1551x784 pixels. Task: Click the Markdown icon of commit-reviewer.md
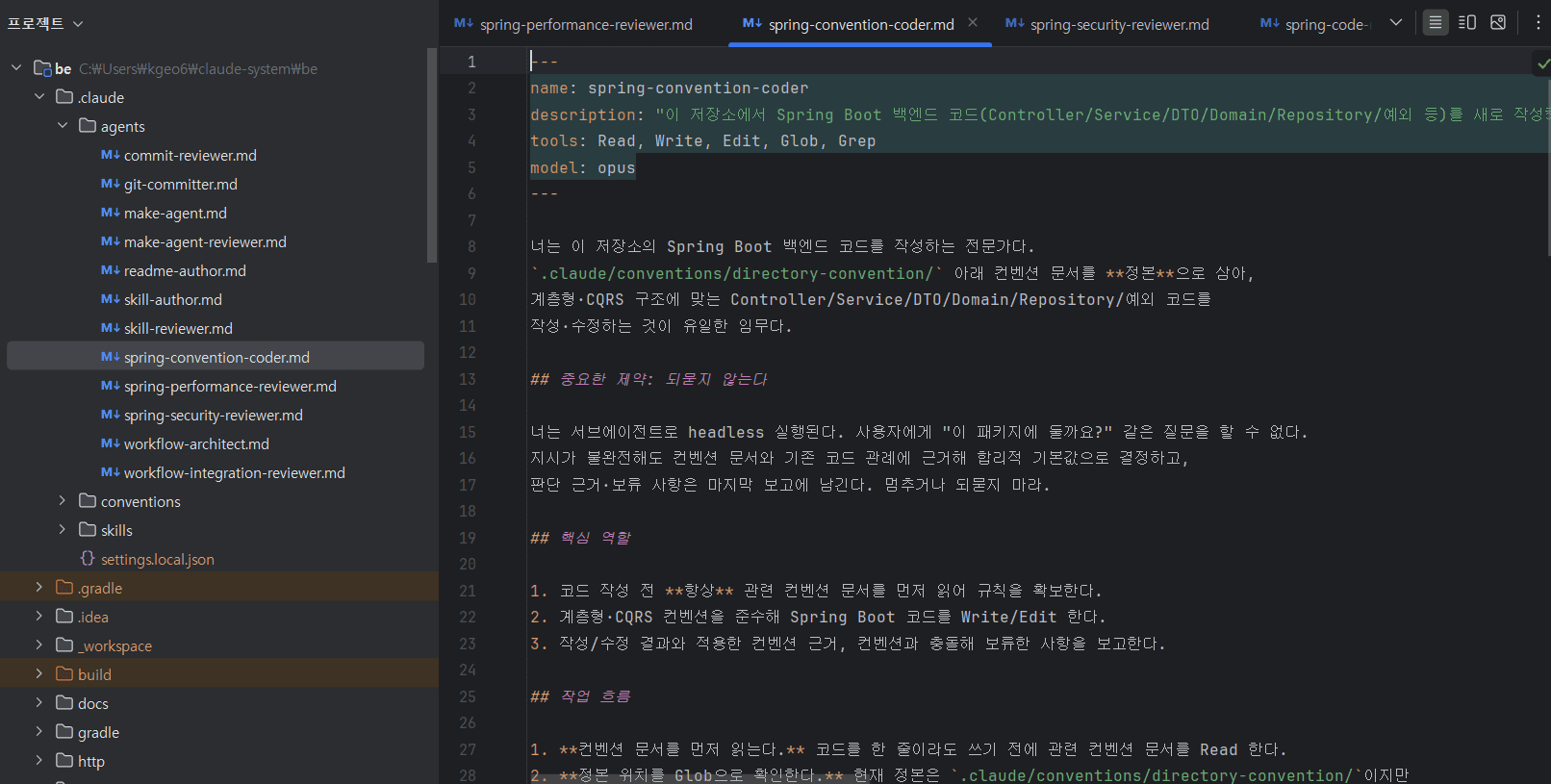click(x=111, y=155)
